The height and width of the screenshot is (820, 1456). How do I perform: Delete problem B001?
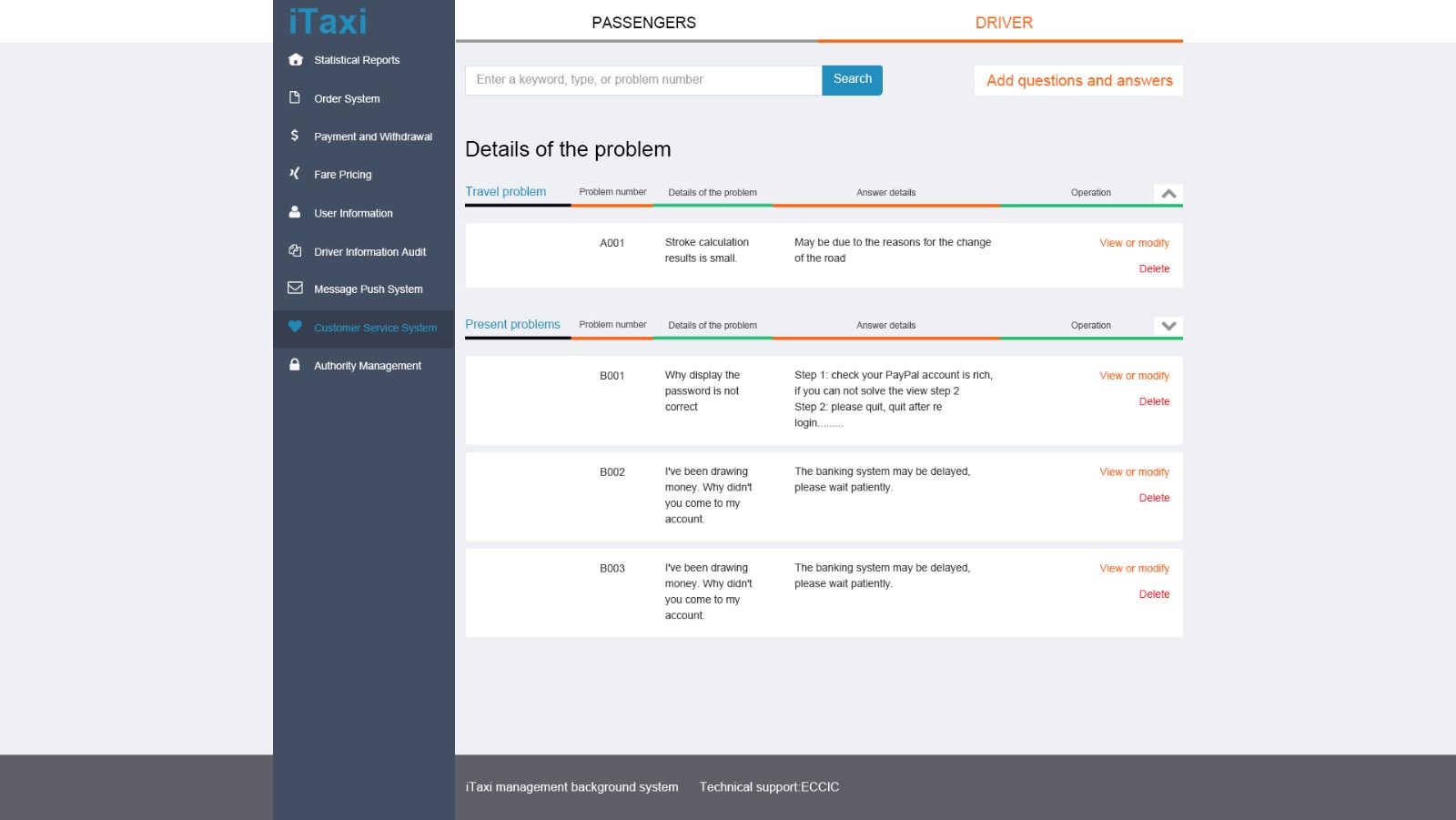[1154, 401]
